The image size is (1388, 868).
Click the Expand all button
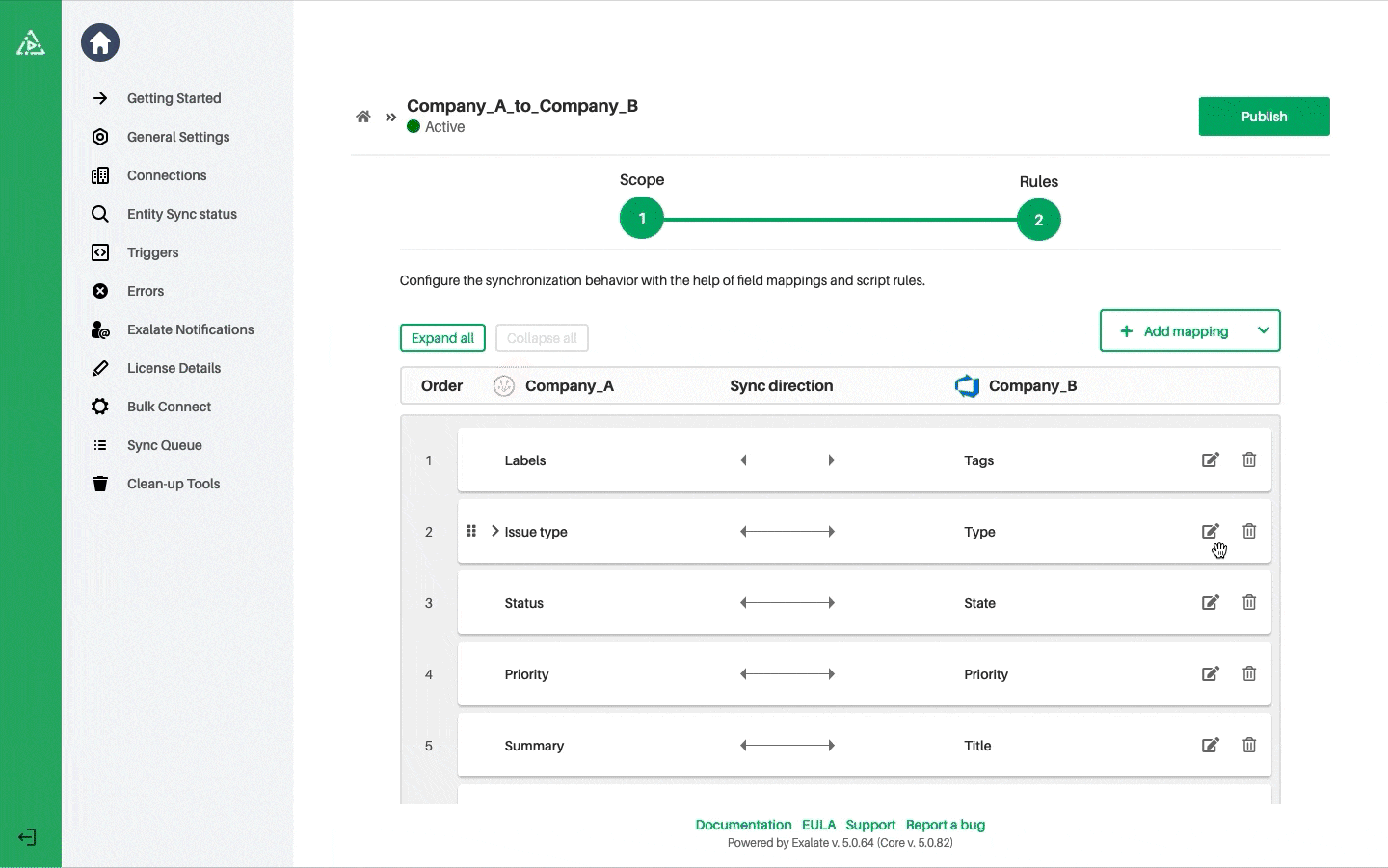(442, 338)
